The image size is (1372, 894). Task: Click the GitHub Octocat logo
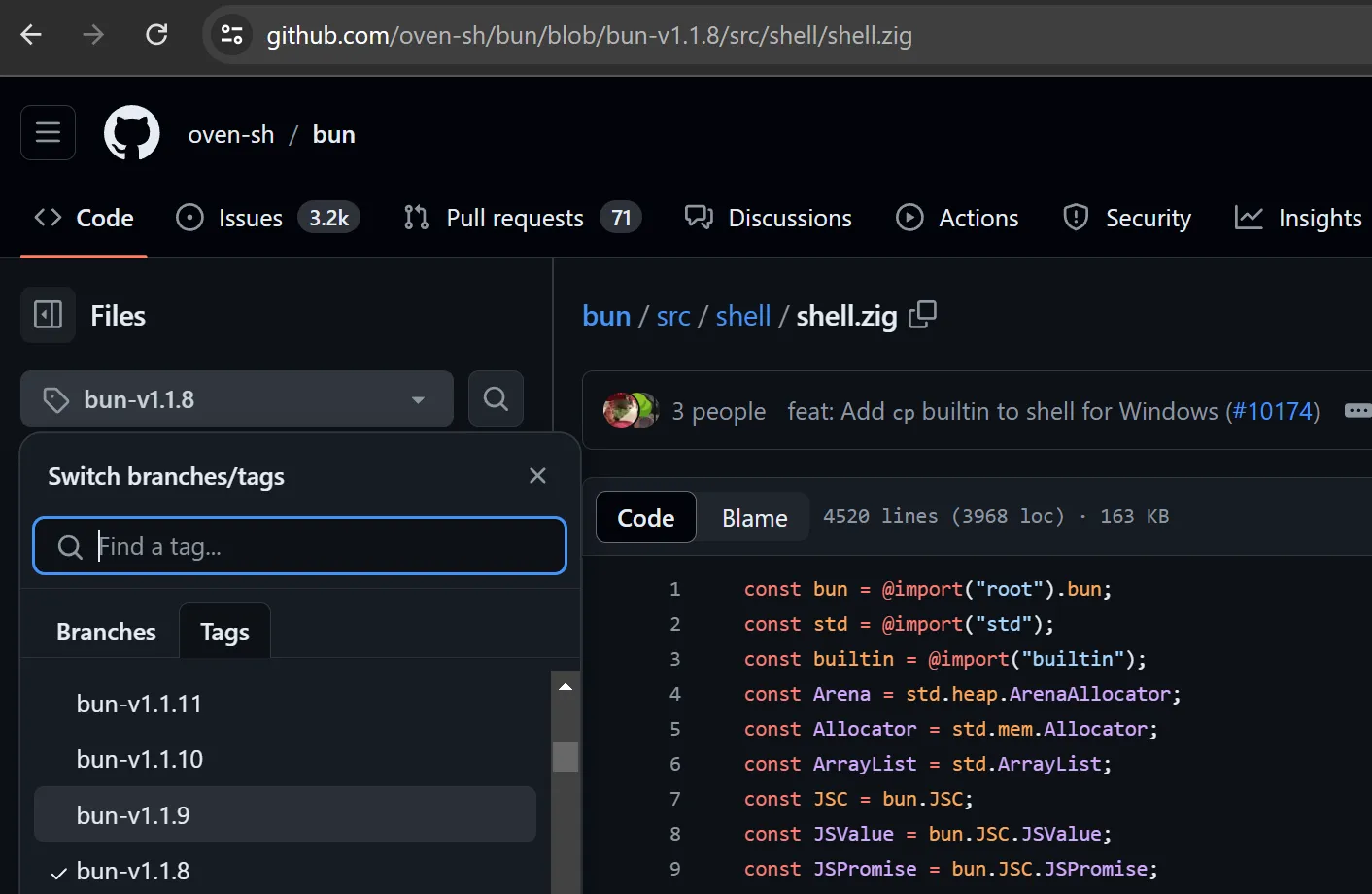(x=132, y=132)
